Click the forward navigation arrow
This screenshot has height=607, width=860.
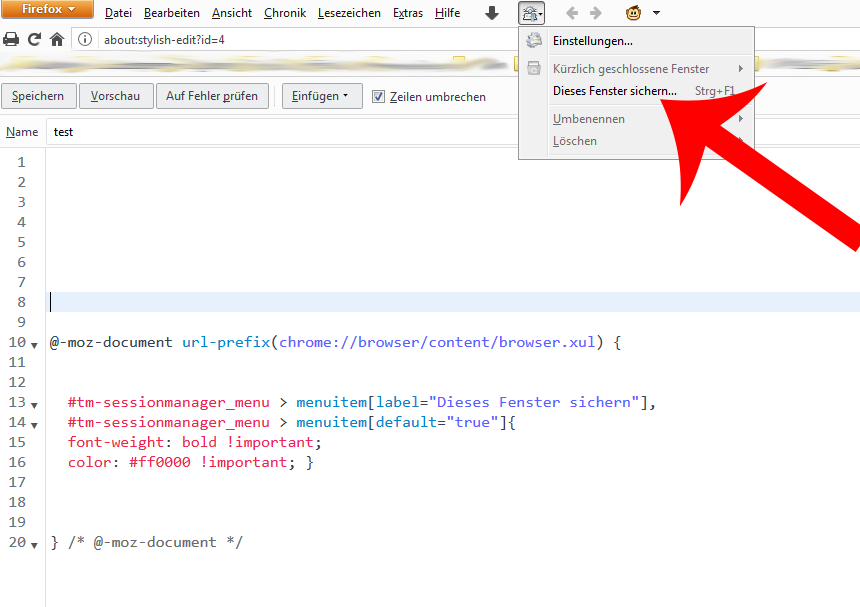(x=596, y=13)
